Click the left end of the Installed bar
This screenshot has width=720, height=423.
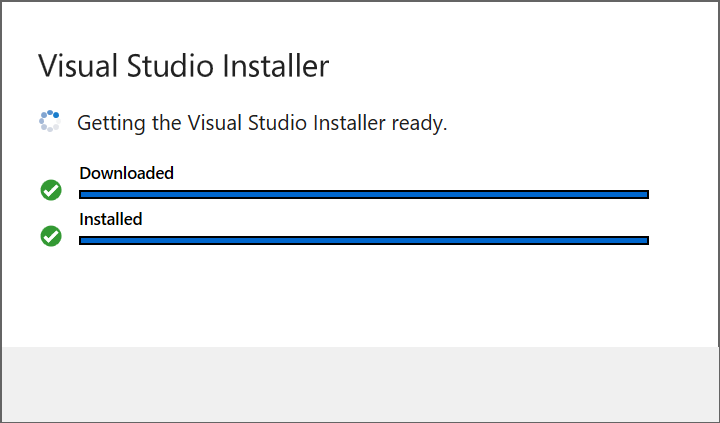coord(84,240)
